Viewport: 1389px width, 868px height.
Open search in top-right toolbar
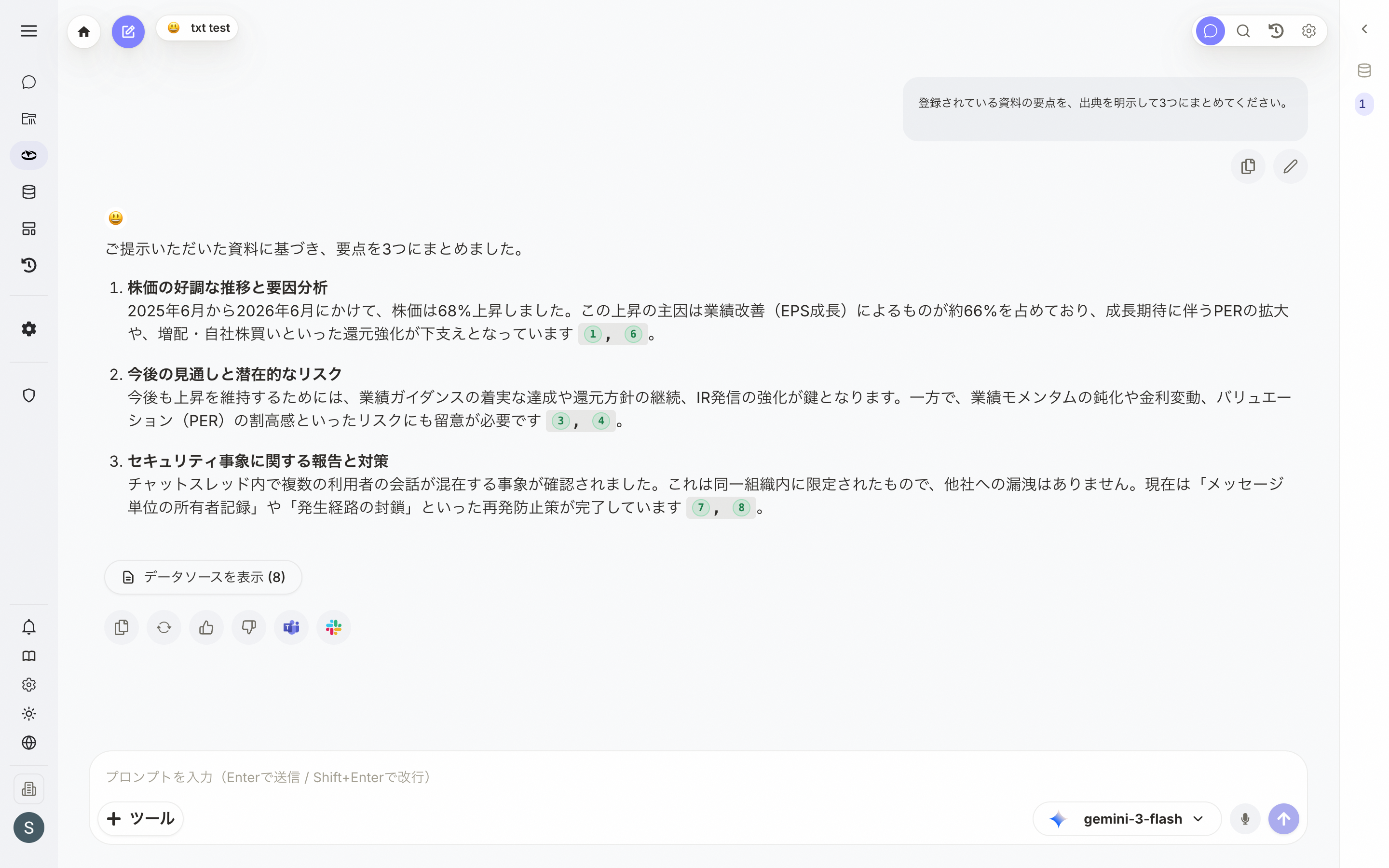click(1243, 31)
